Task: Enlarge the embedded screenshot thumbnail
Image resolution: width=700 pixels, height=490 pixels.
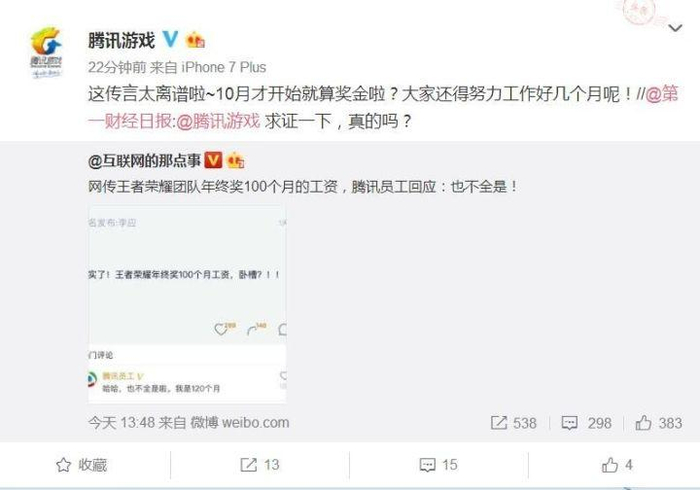Action: [187, 304]
